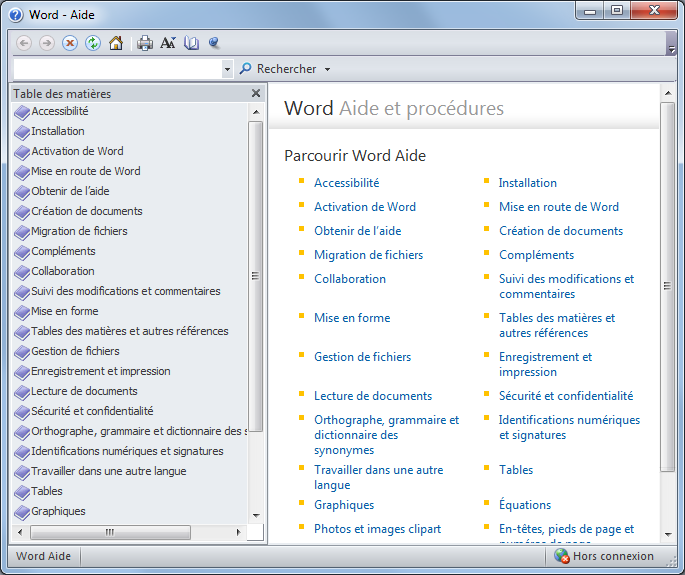Expand Gestion de fichiers in contents
The width and height of the screenshot is (685, 575).
[x=22, y=353]
